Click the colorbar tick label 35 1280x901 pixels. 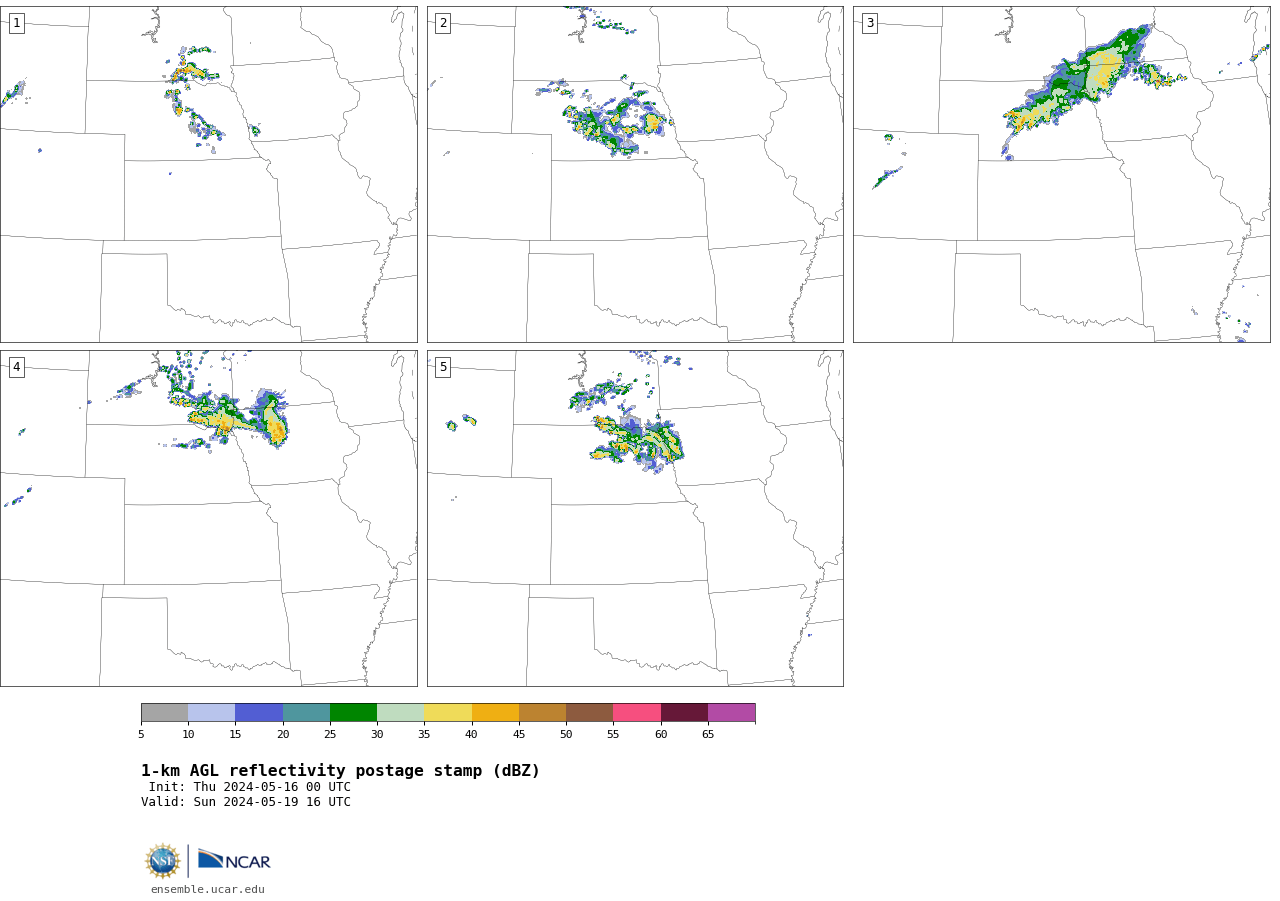tap(424, 735)
